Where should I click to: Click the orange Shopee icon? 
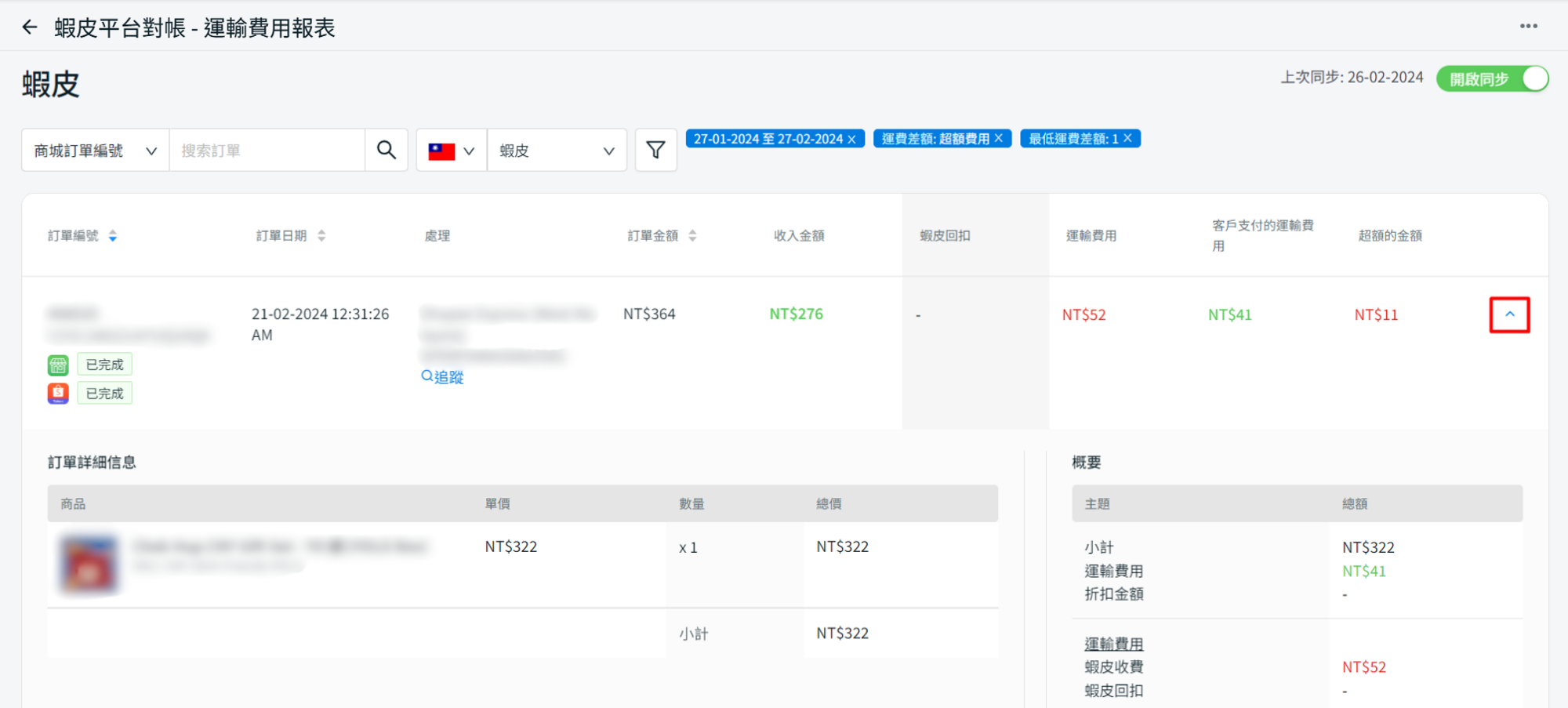click(x=58, y=393)
